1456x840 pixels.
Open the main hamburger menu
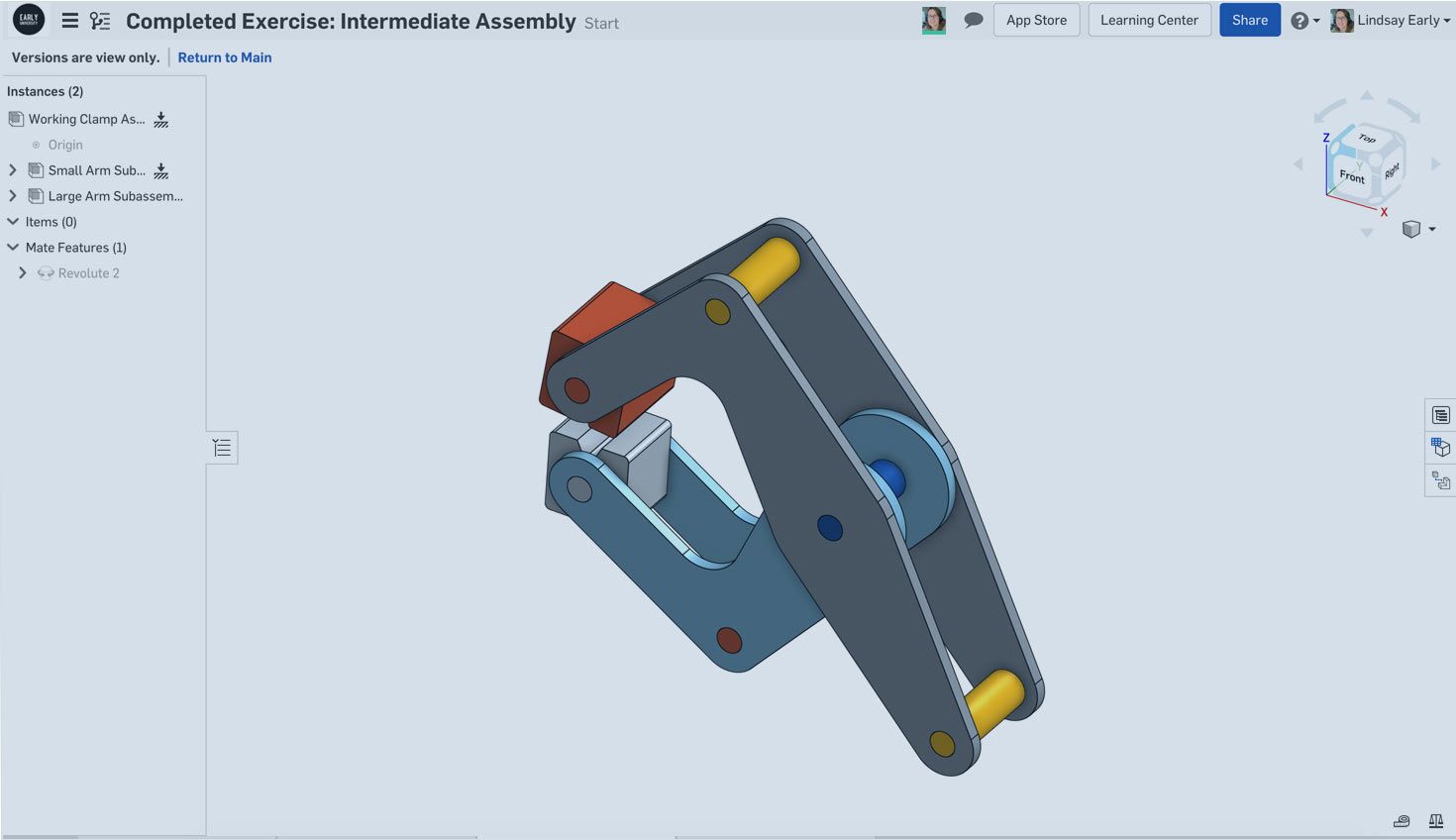[69, 21]
